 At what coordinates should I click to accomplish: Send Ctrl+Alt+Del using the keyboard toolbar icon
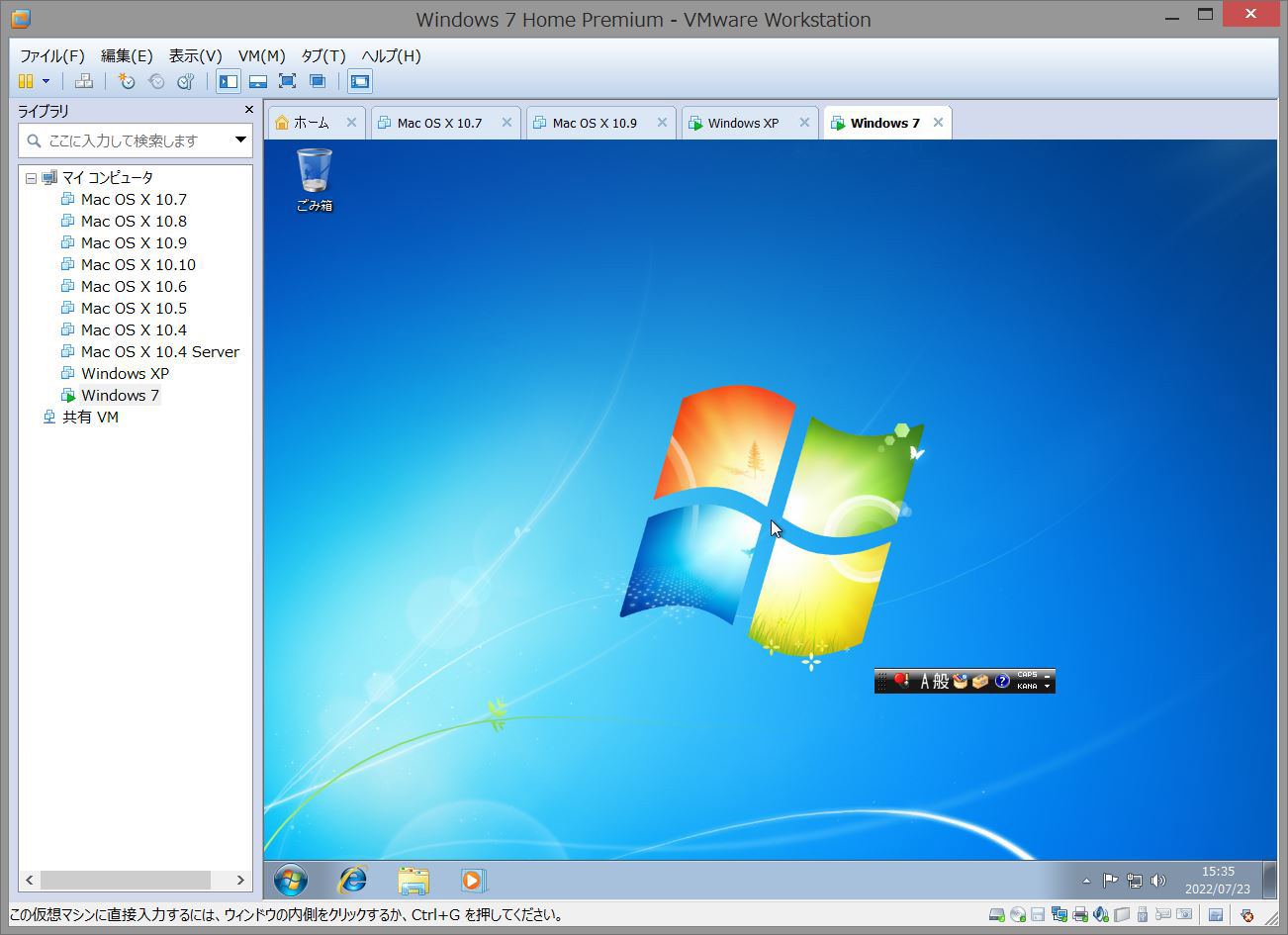[x=84, y=81]
